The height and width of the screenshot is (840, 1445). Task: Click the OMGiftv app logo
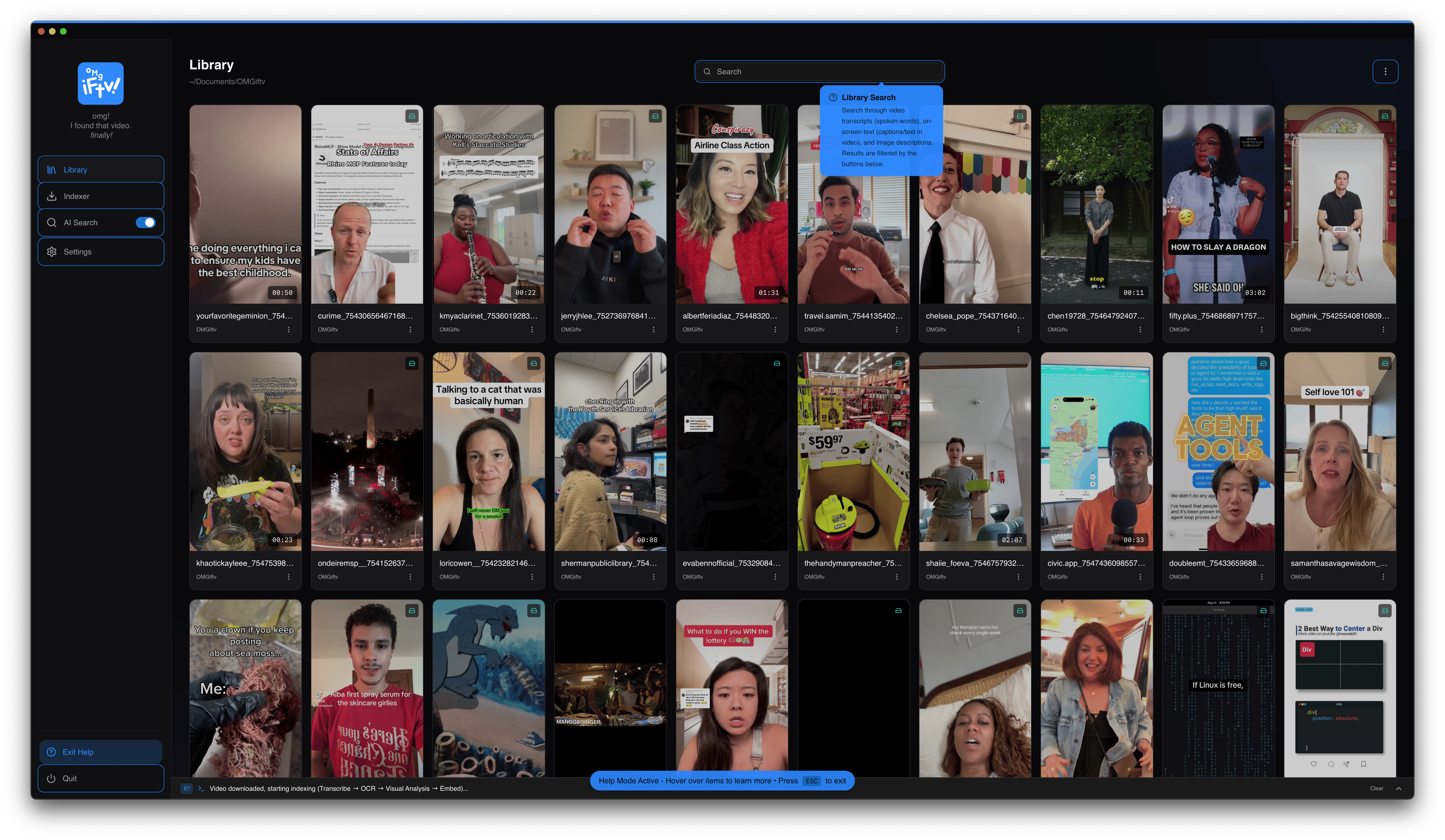point(100,84)
